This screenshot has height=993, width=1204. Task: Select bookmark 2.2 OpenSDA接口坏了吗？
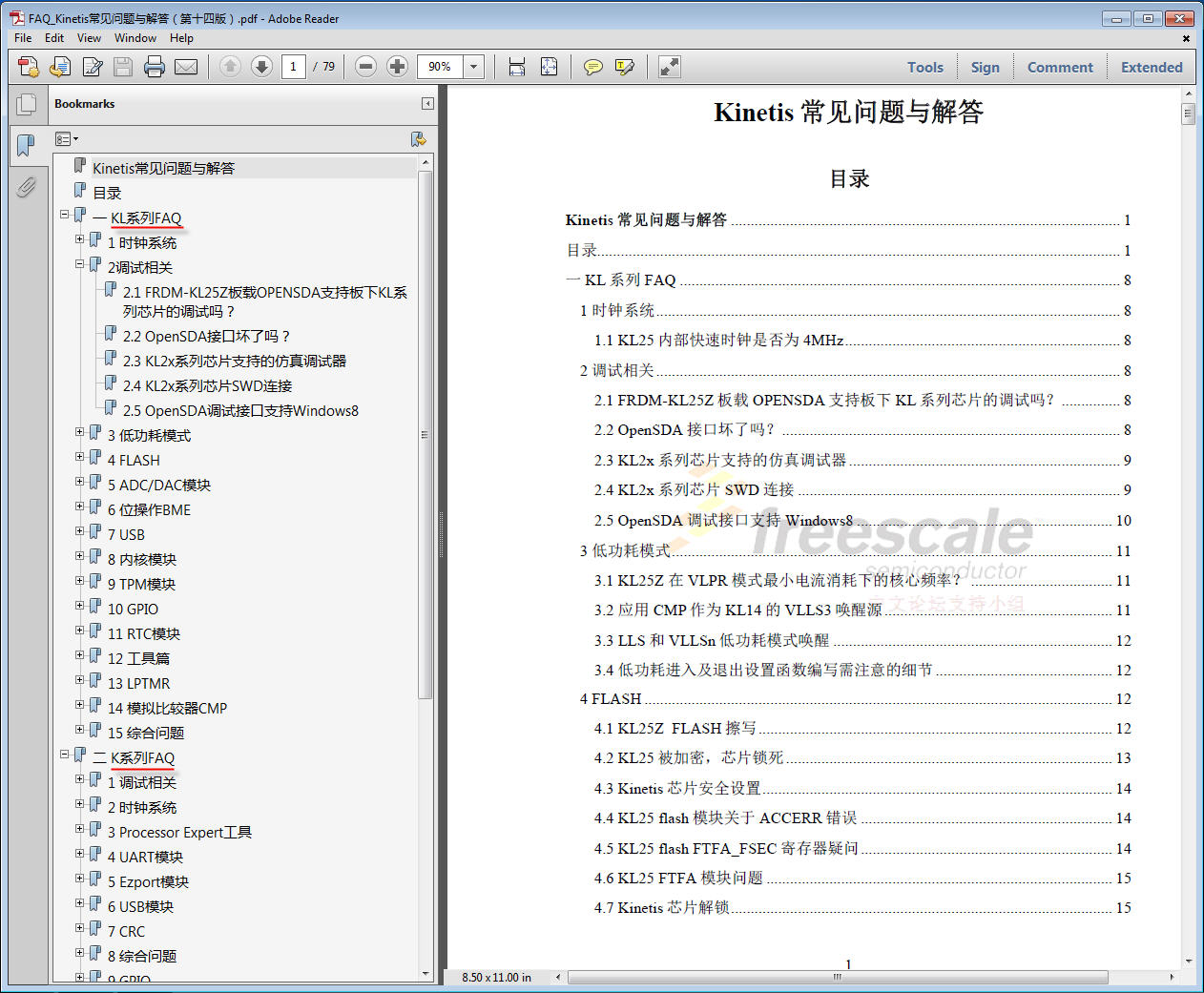(x=206, y=337)
